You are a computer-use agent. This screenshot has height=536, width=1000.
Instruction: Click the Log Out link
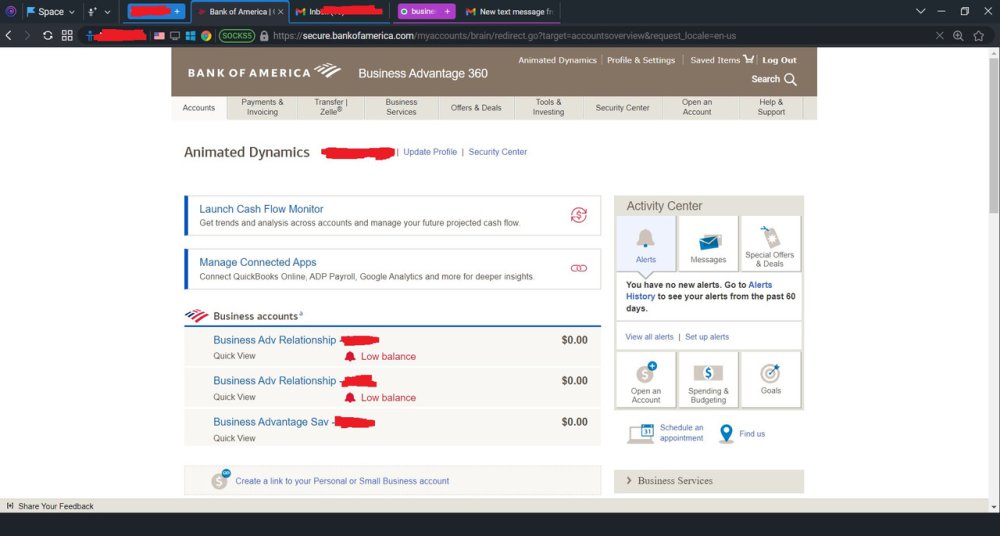point(779,60)
